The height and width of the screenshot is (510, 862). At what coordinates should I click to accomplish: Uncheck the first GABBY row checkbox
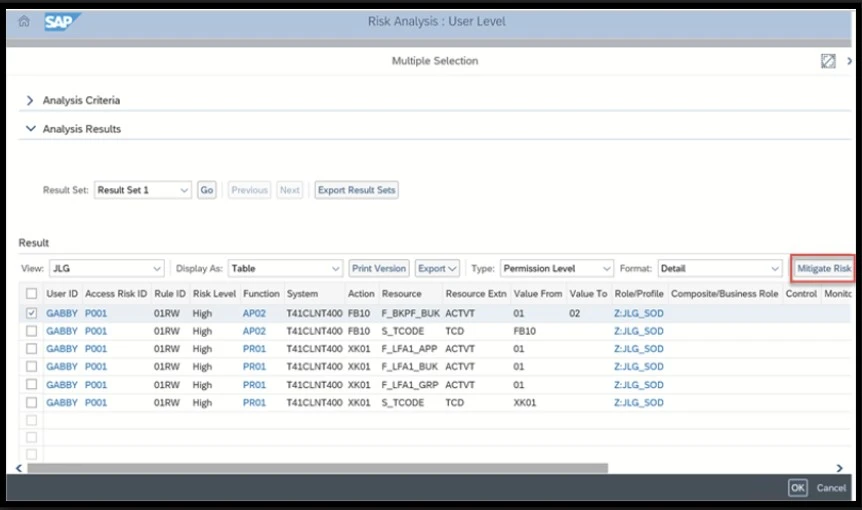tap(32, 313)
